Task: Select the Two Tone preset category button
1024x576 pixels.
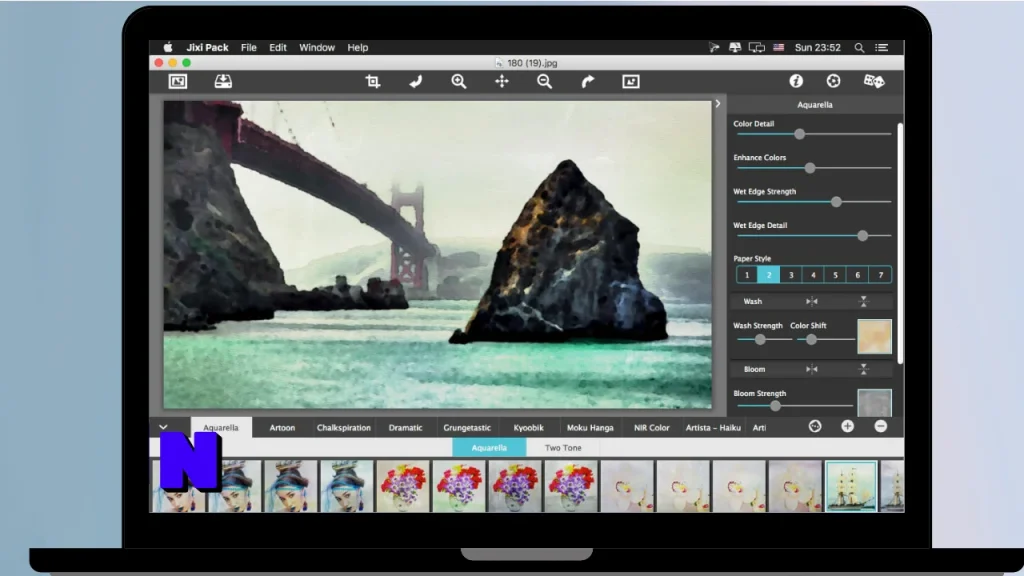Action: [x=563, y=447]
